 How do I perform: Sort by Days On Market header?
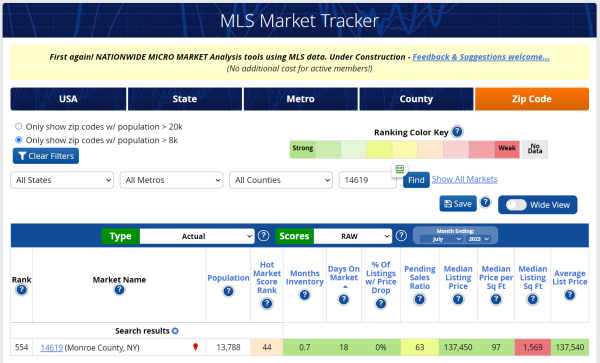(344, 273)
